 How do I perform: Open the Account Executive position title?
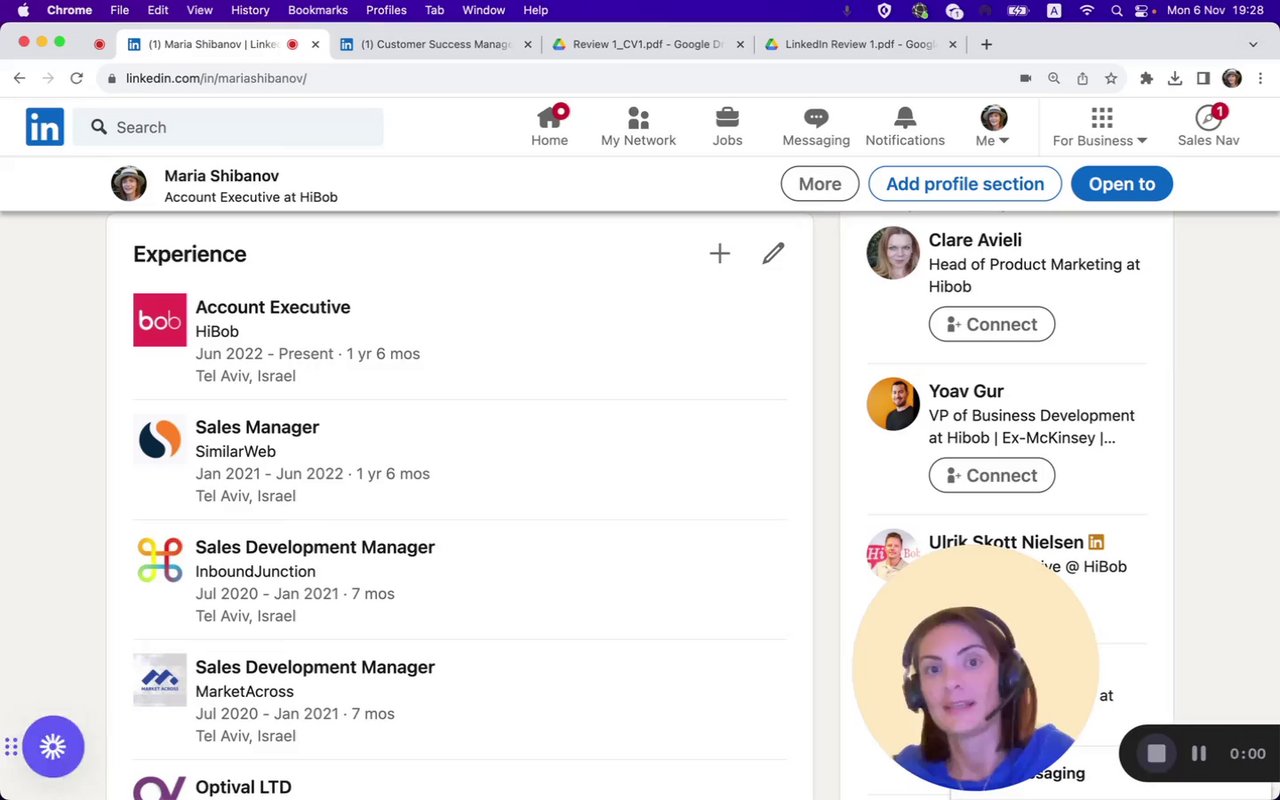pos(273,307)
